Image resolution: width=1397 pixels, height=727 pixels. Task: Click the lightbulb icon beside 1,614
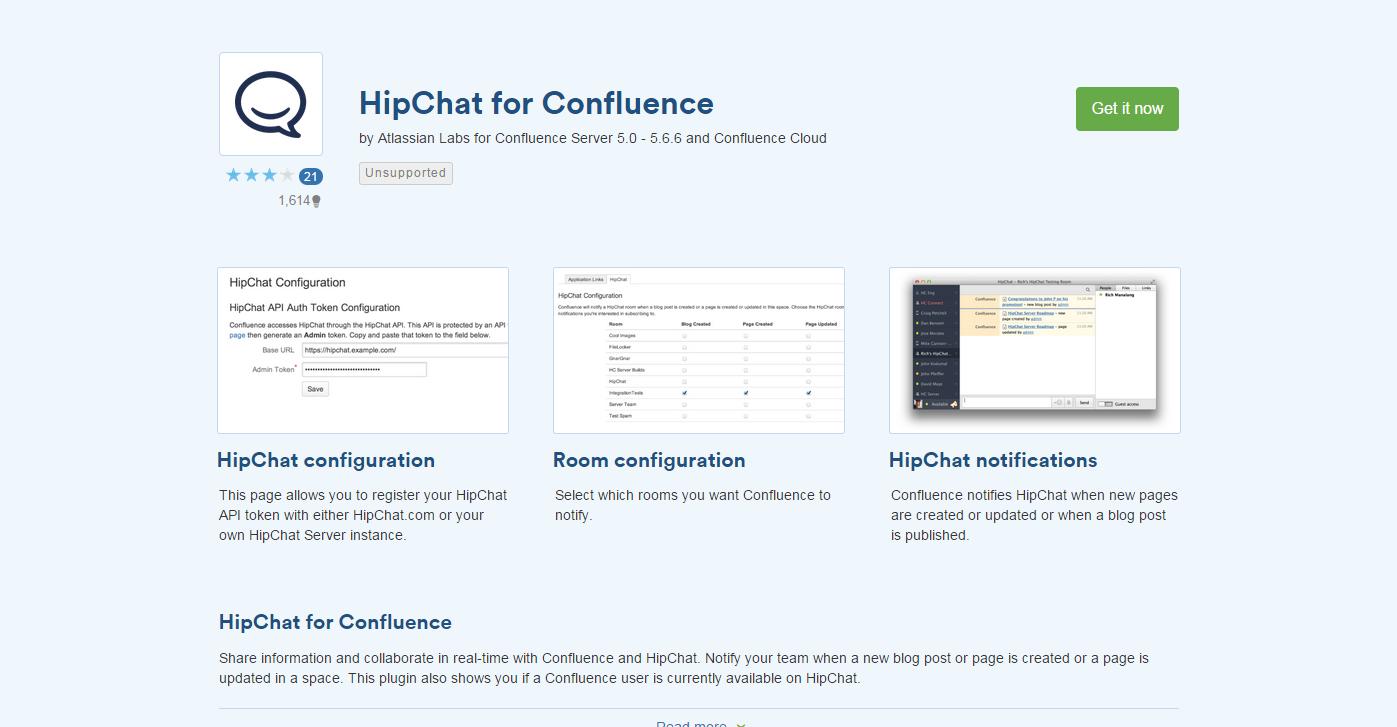tap(316, 201)
